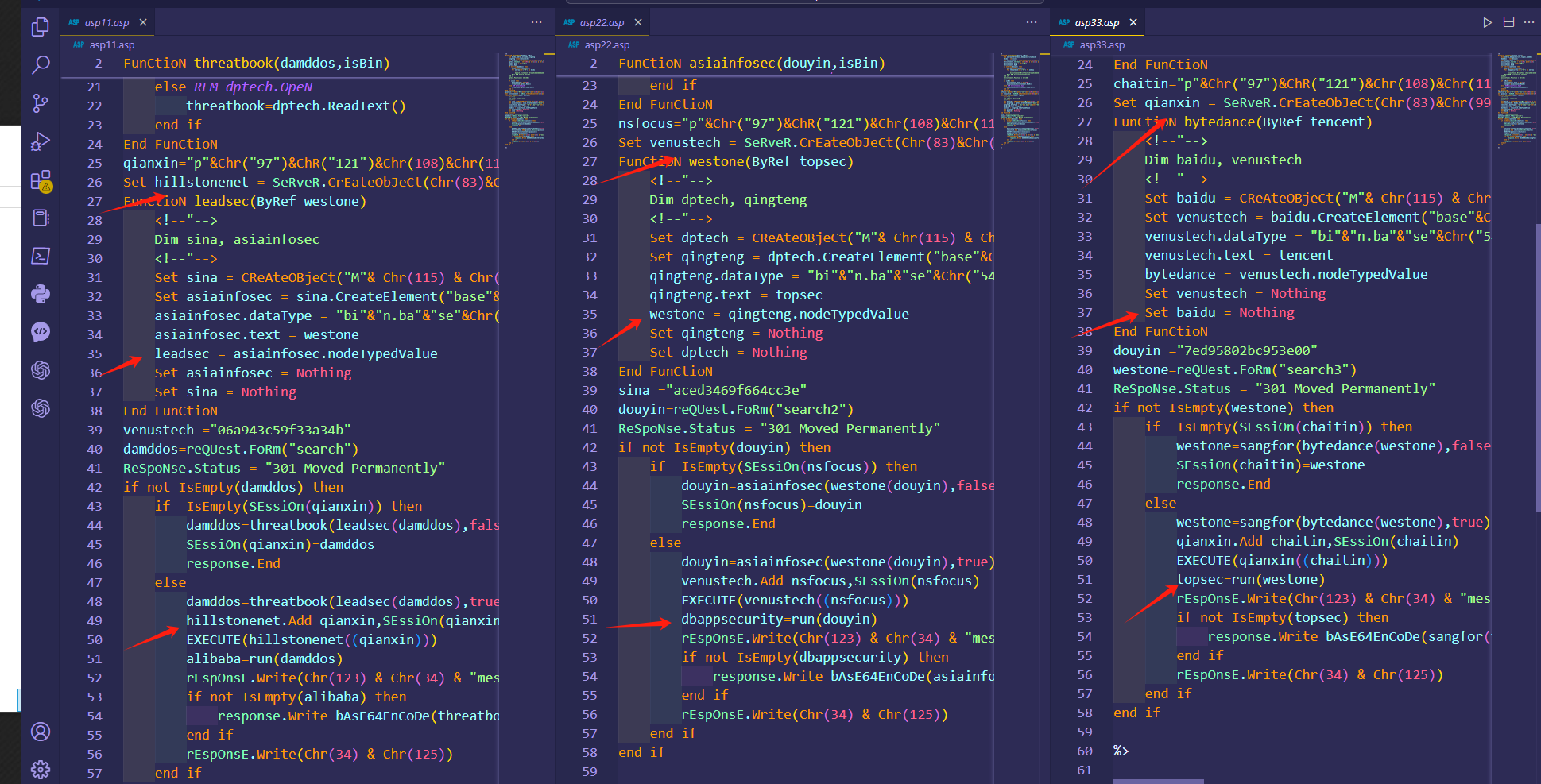Click 'topsec=run(westone)' line

tap(1251, 580)
